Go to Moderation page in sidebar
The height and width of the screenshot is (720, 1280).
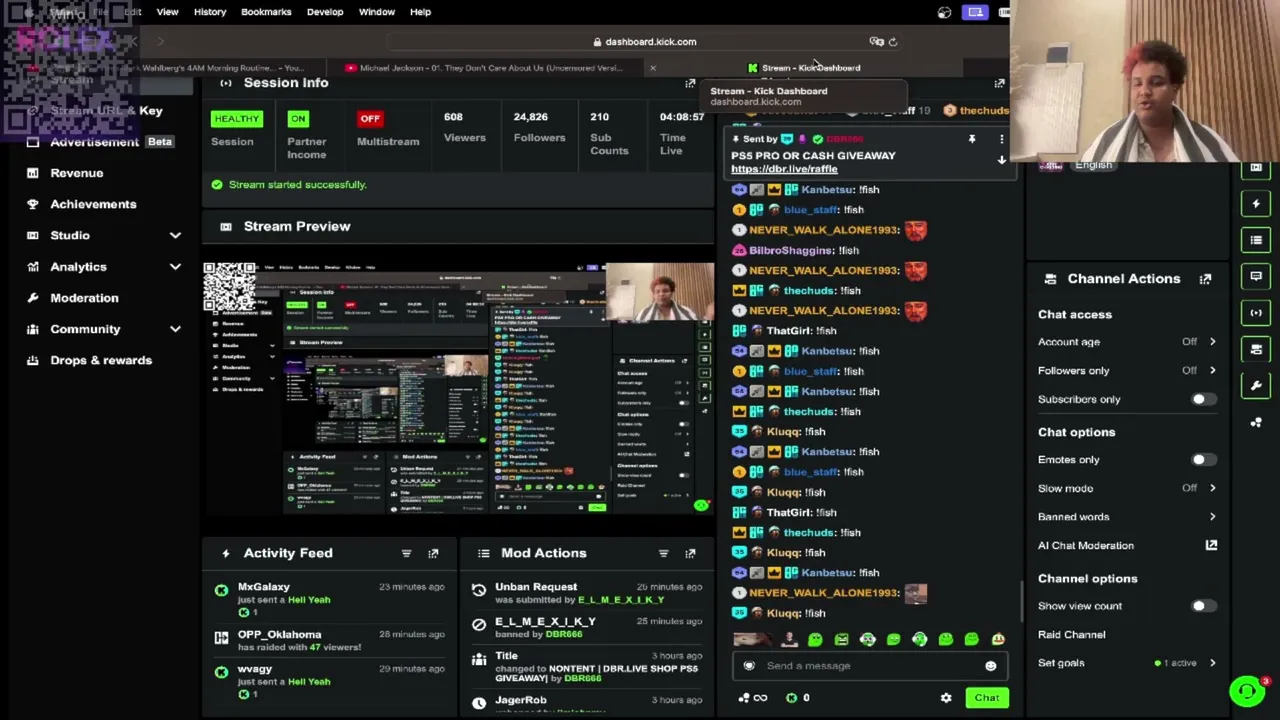[x=84, y=298]
